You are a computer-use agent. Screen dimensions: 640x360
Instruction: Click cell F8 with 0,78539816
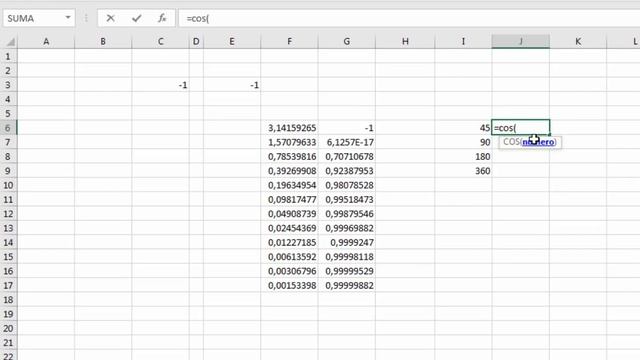pyautogui.click(x=289, y=156)
